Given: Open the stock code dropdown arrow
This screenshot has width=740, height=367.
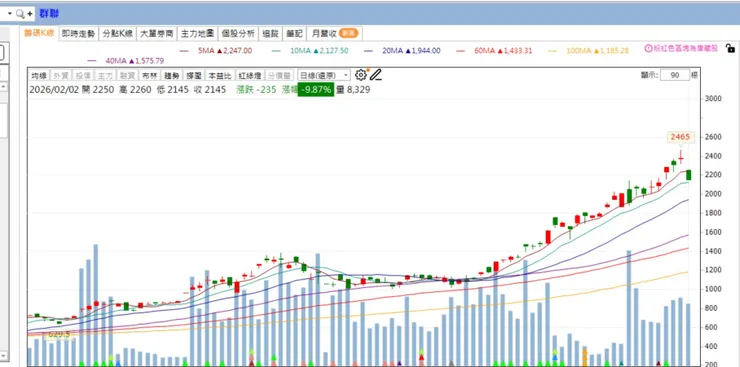Looking at the screenshot, I should (9, 14).
